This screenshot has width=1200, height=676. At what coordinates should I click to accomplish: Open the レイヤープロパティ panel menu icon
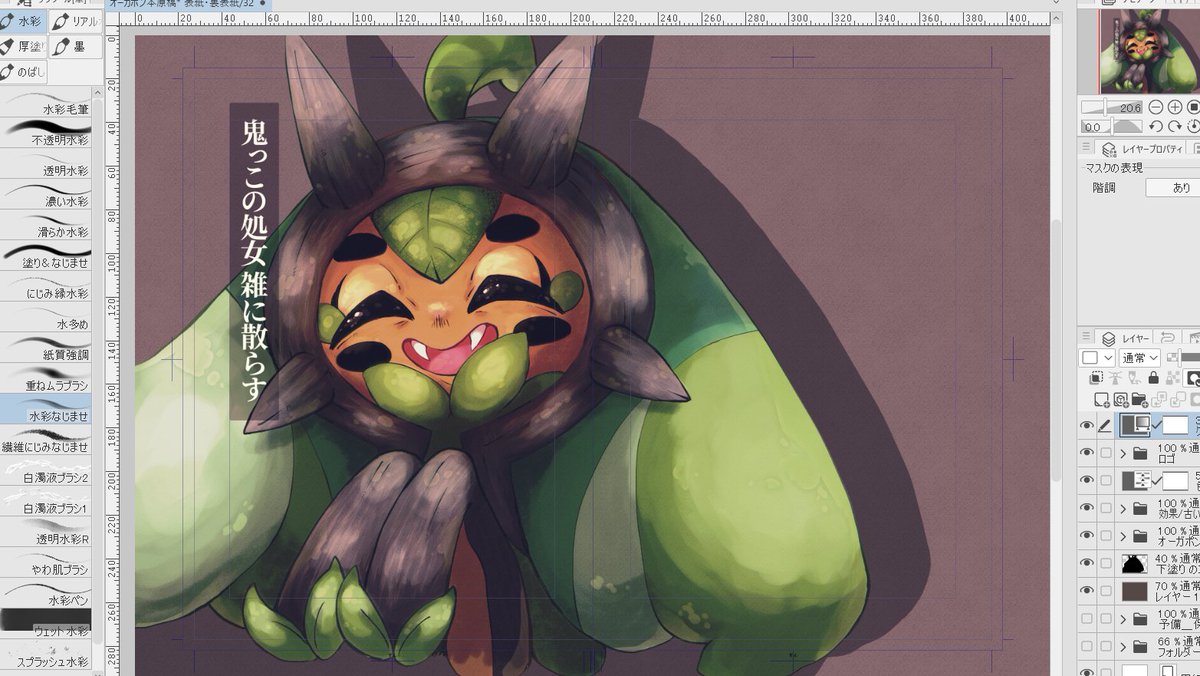(x=1087, y=148)
